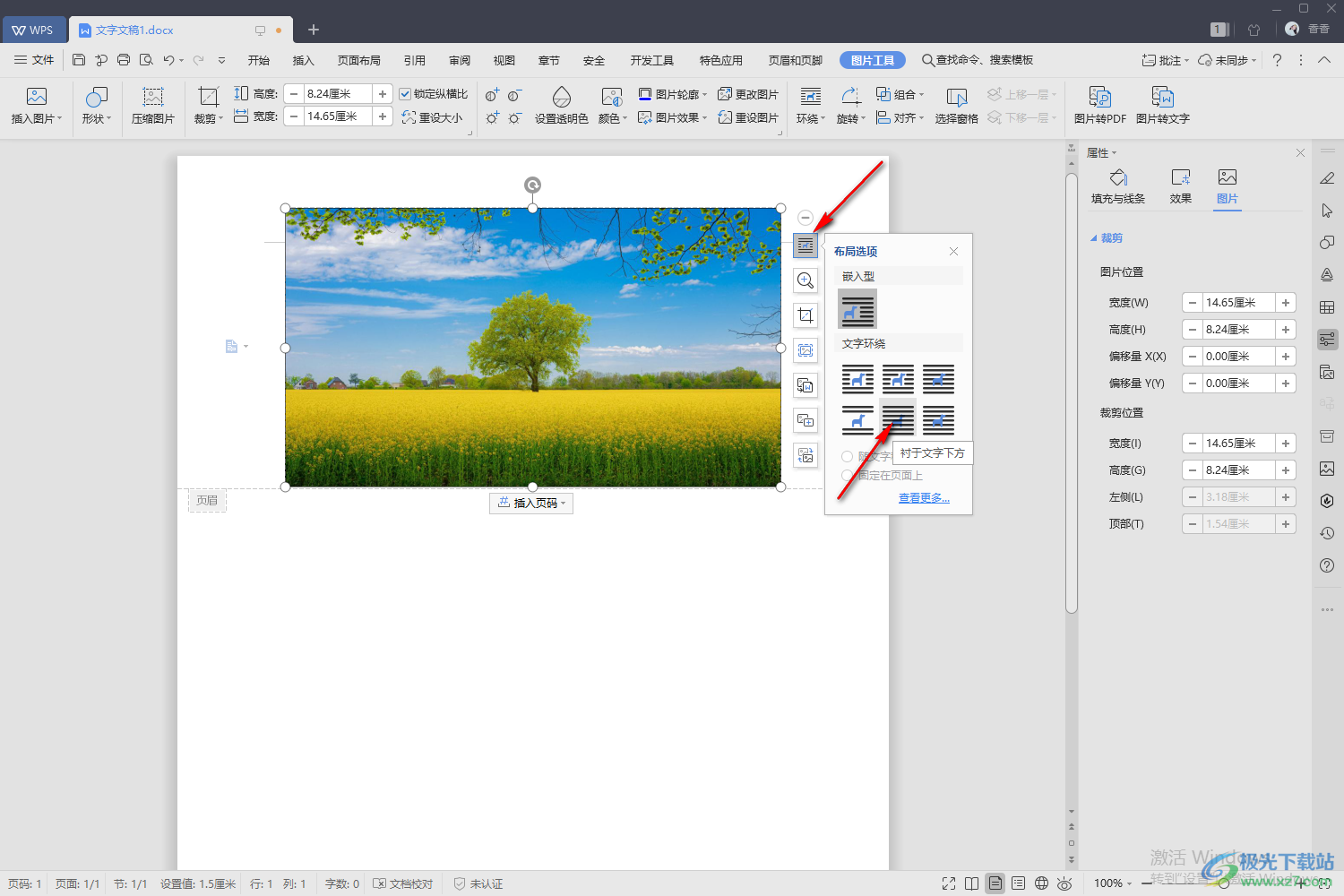Select the Fix Position on Page (固定在页面上) radio
The height and width of the screenshot is (896, 1344).
(x=847, y=475)
